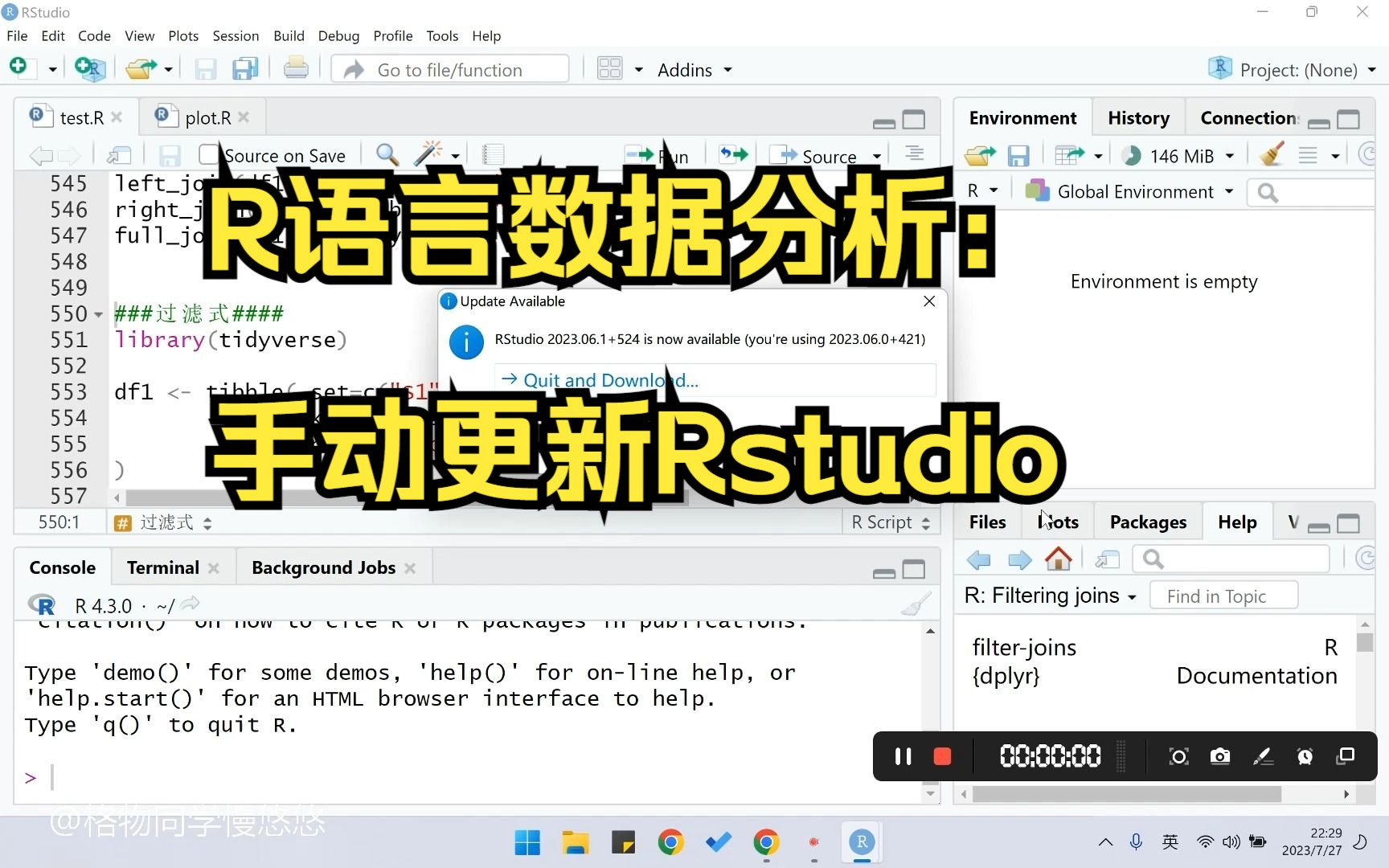Click the clear objects broom in Environment
The width and height of the screenshot is (1389, 868).
[x=1272, y=154]
